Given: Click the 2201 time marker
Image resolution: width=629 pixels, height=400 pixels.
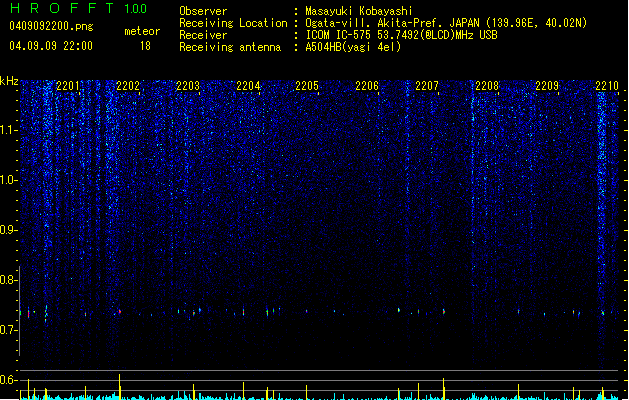Looking at the screenshot, I should (x=68, y=86).
